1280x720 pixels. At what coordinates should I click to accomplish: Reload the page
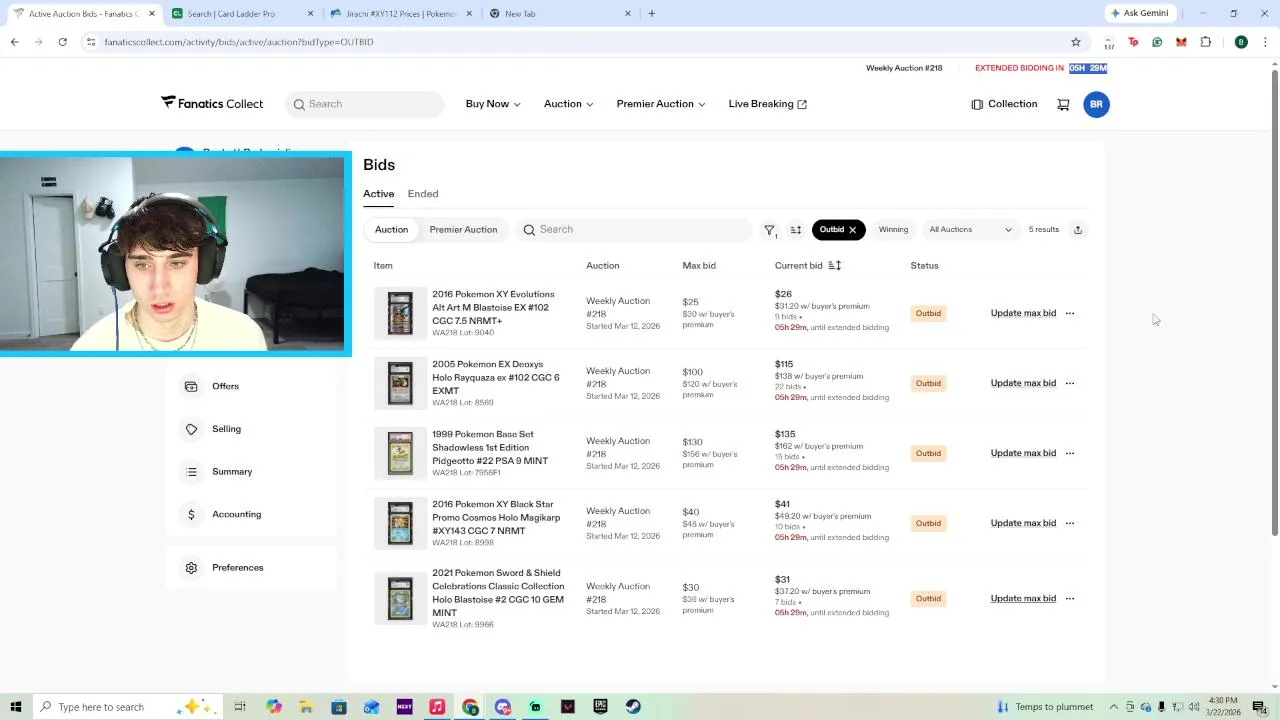tap(62, 42)
